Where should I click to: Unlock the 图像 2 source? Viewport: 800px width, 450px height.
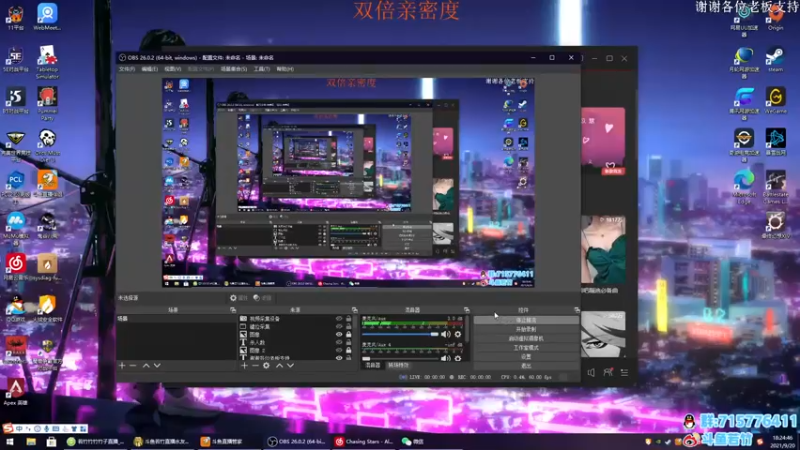click(349, 350)
